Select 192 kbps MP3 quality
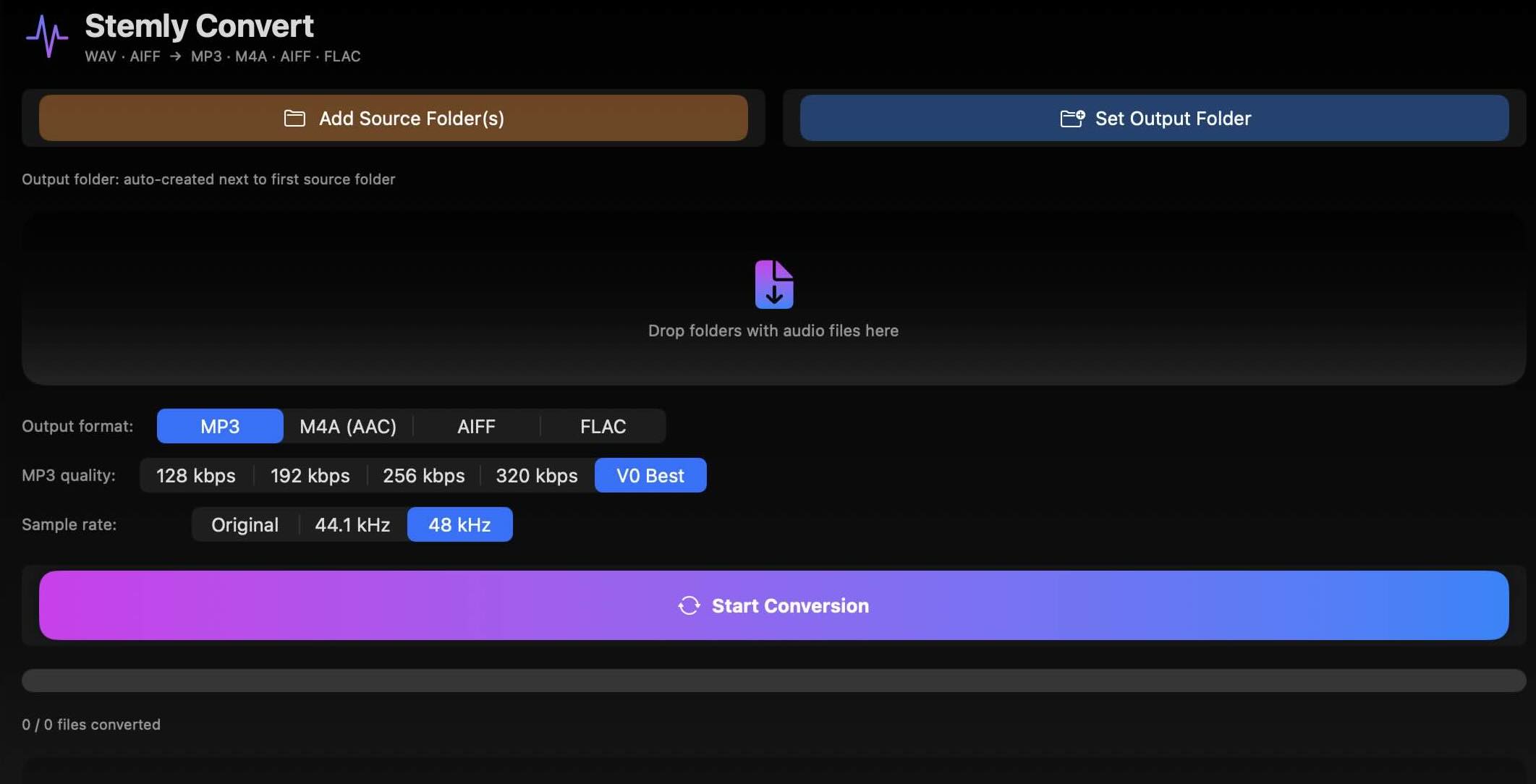Viewport: 1536px width, 784px height. pos(310,475)
